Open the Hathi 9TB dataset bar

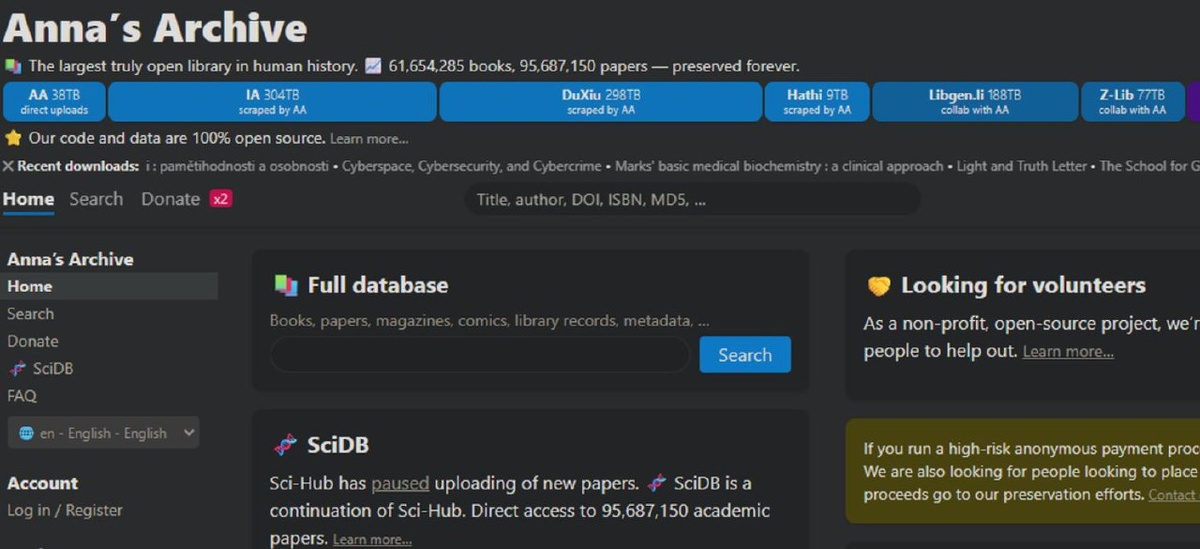(x=817, y=102)
